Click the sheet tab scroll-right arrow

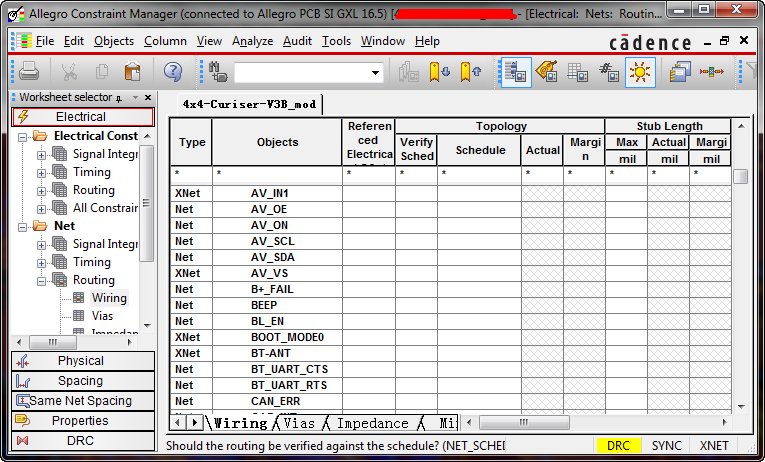(x=195, y=422)
